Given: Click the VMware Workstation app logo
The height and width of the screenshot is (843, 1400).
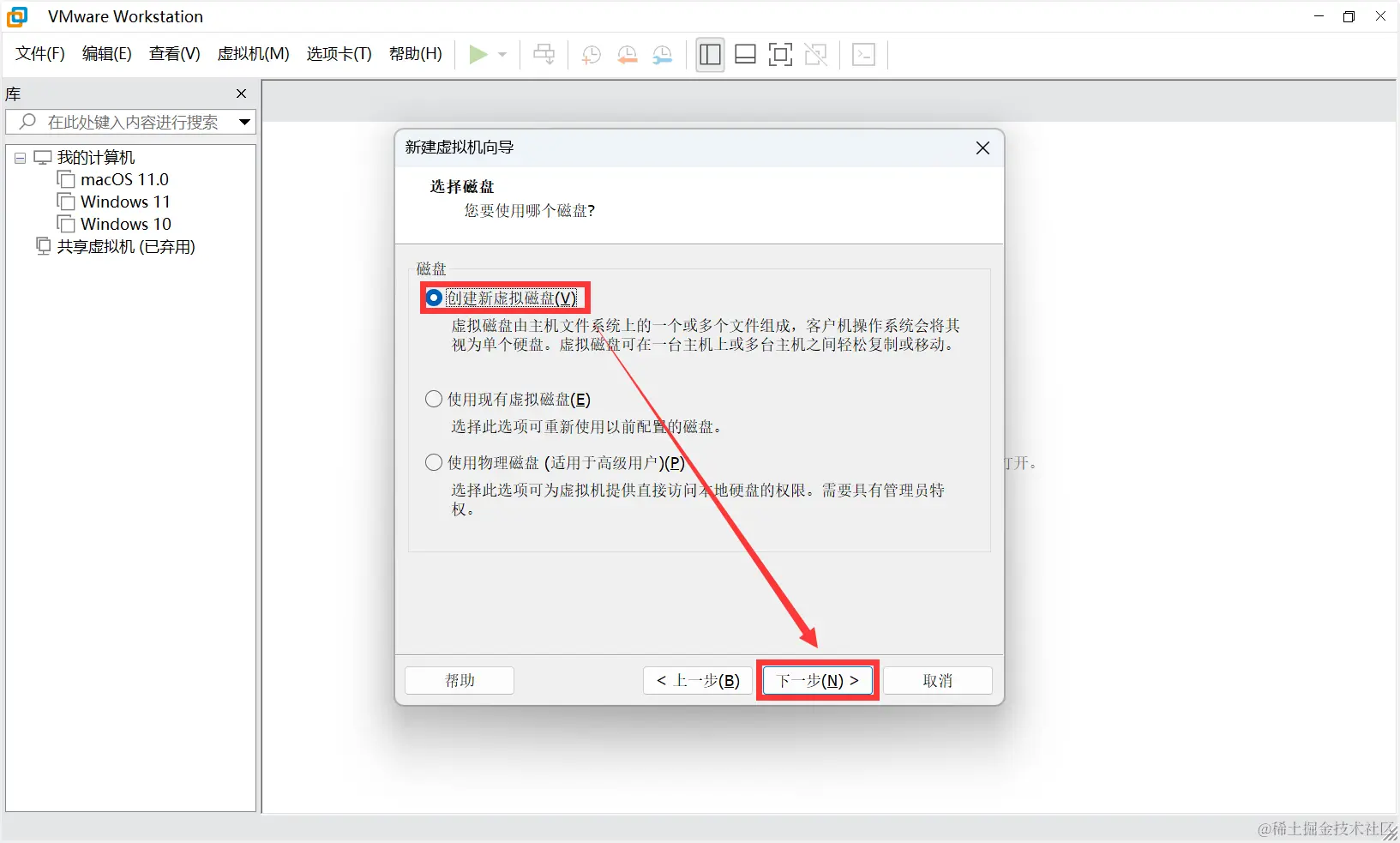Looking at the screenshot, I should 17,16.
